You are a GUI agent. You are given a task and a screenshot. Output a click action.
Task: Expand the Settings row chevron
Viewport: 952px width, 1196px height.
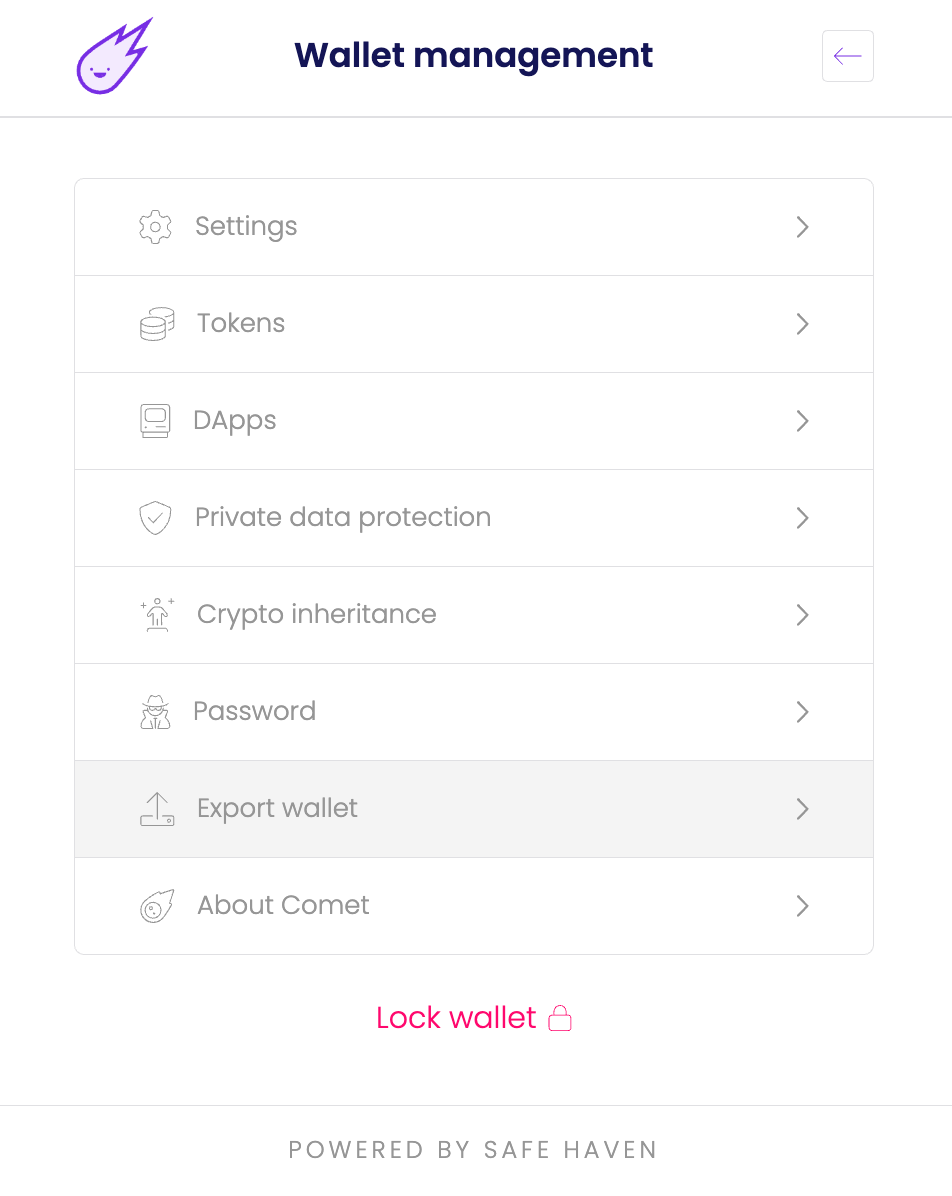[x=802, y=227]
